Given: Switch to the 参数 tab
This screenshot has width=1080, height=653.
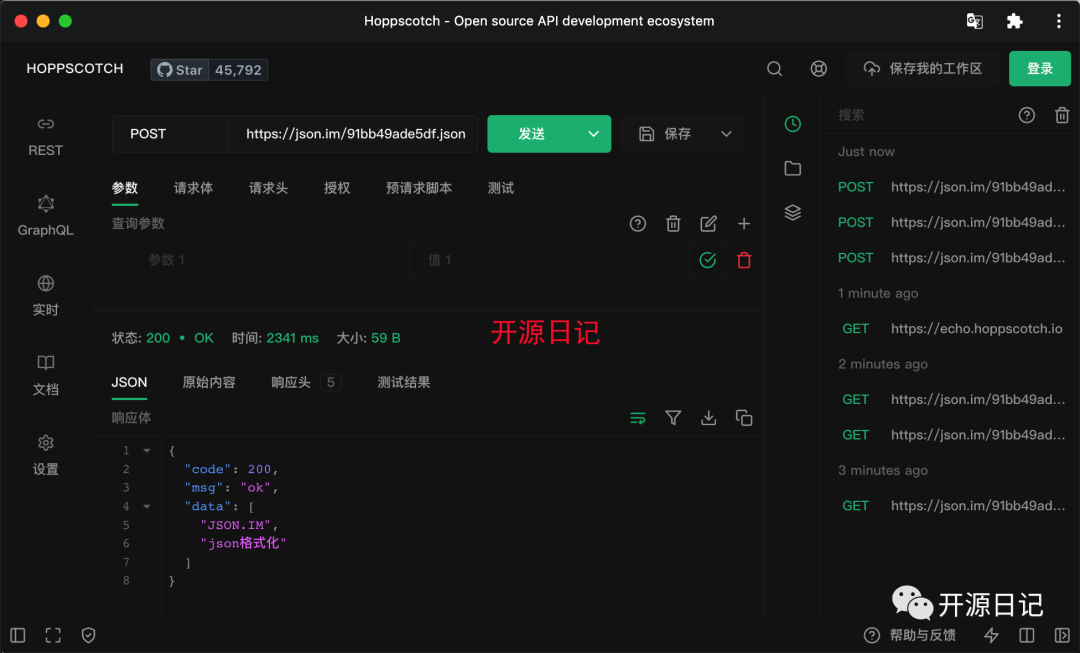Looking at the screenshot, I should coord(125,188).
